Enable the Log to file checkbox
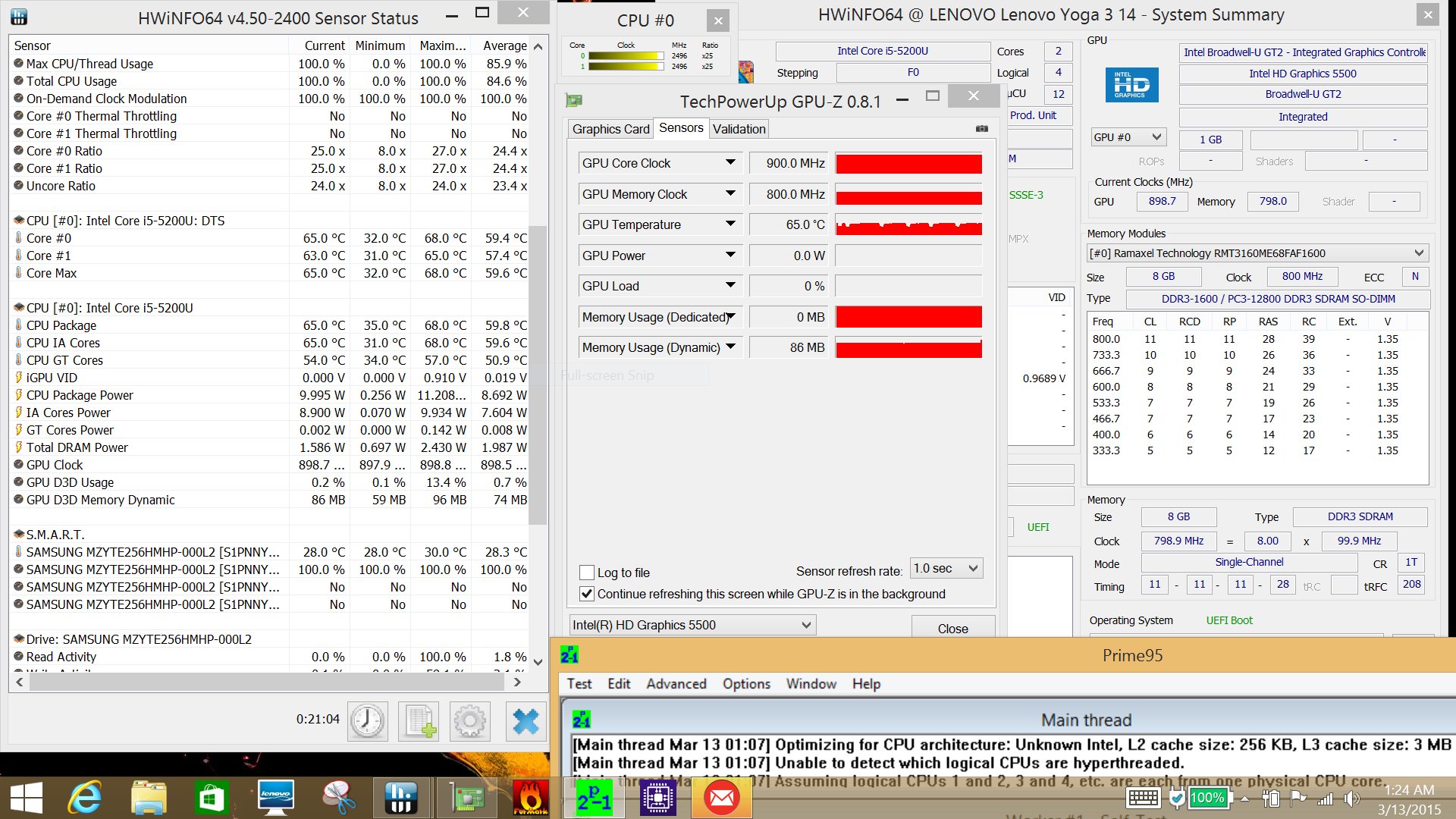The width and height of the screenshot is (1456, 819). 587,573
